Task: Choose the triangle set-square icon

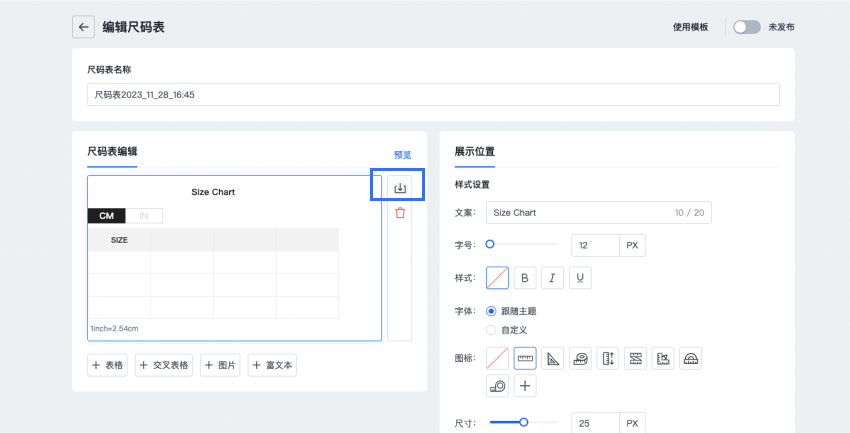Action: click(x=552, y=358)
